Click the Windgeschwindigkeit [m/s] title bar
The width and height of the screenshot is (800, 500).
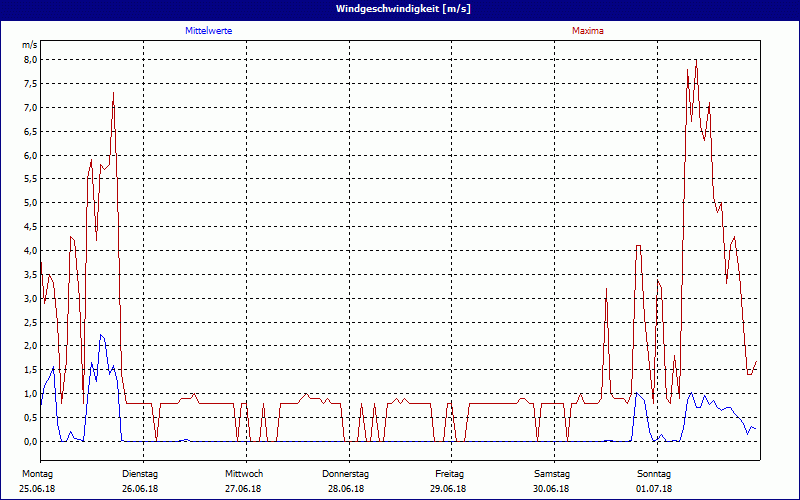pos(400,9)
